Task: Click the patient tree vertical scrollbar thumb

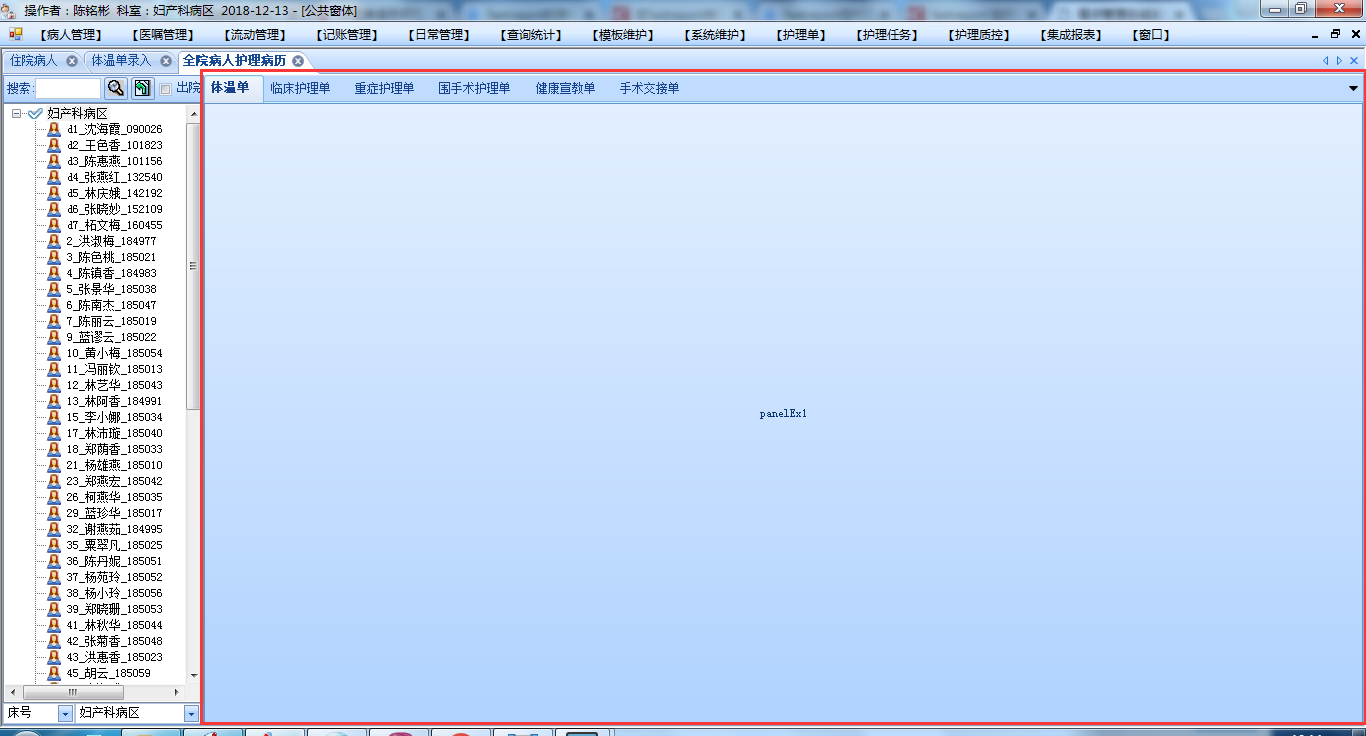Action: (194, 266)
